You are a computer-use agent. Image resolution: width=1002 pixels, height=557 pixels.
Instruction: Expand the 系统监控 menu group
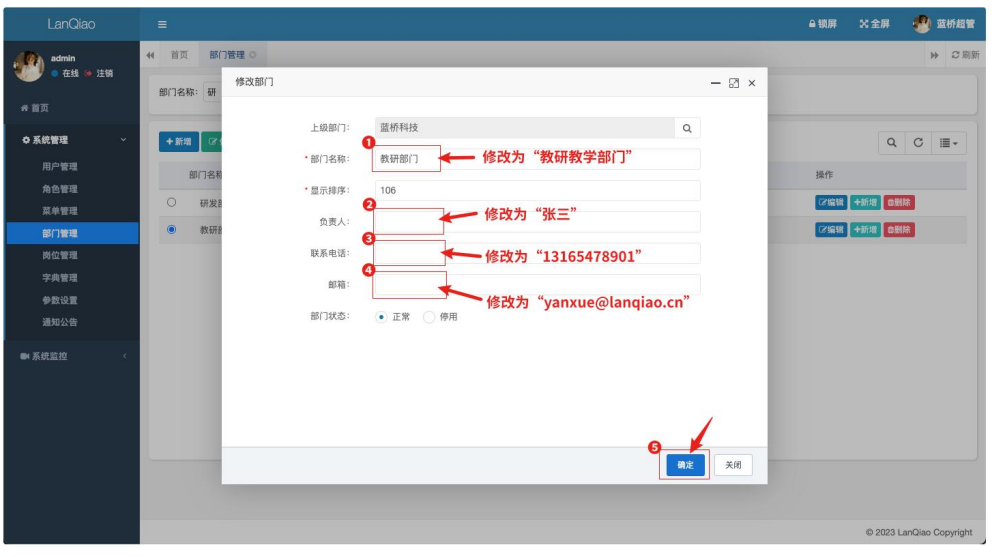[72, 356]
